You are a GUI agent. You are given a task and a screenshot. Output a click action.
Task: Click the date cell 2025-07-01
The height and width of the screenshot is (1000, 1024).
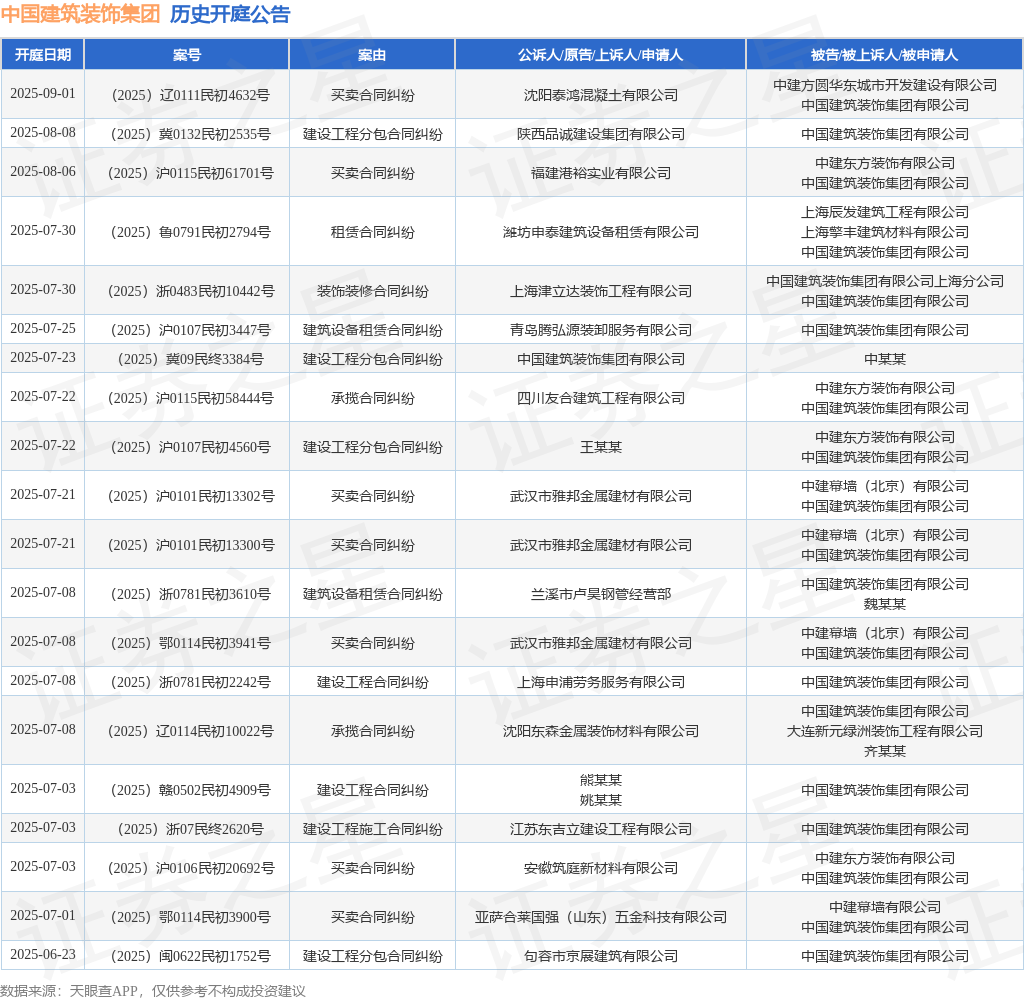coord(43,916)
